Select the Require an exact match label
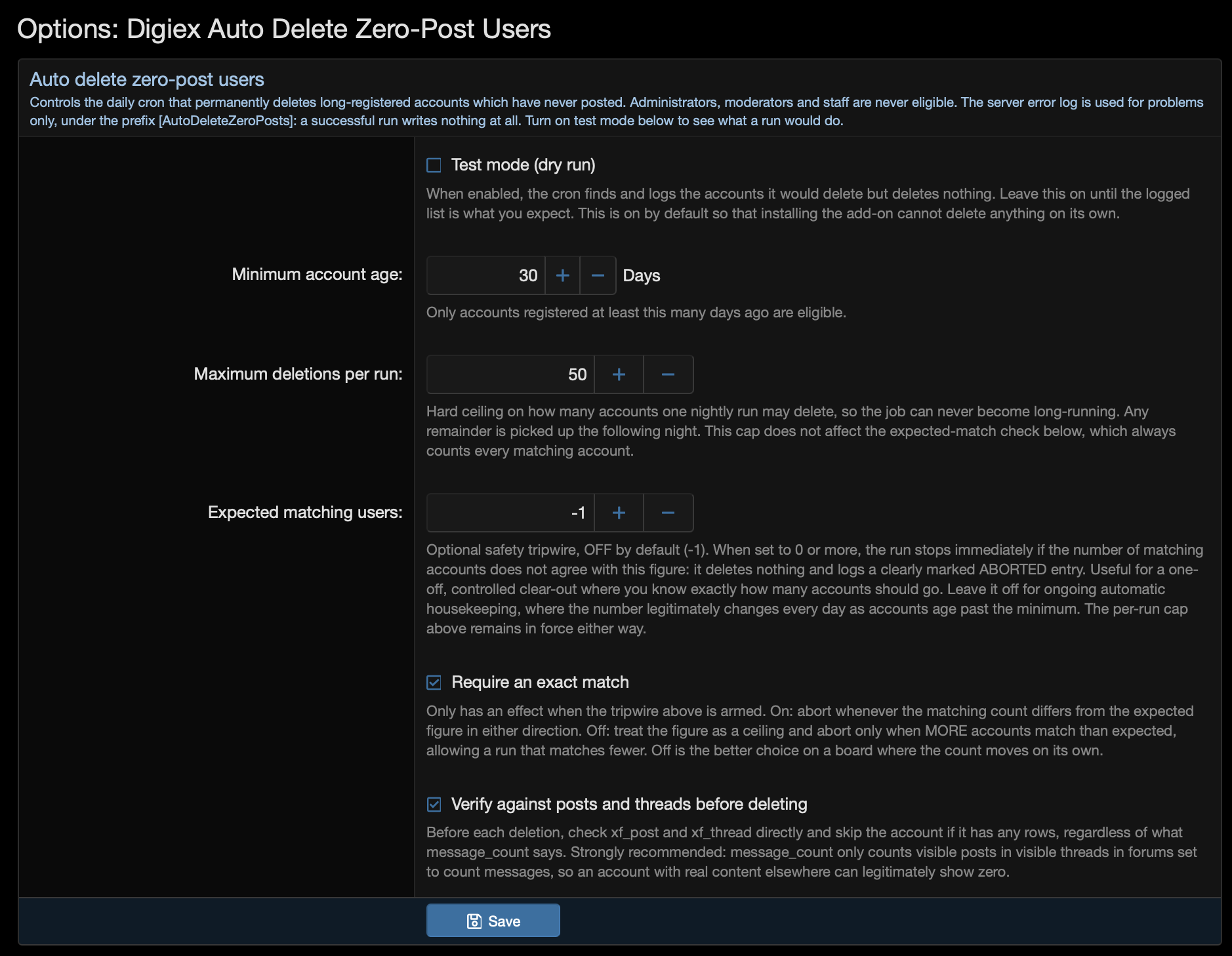 (x=540, y=683)
